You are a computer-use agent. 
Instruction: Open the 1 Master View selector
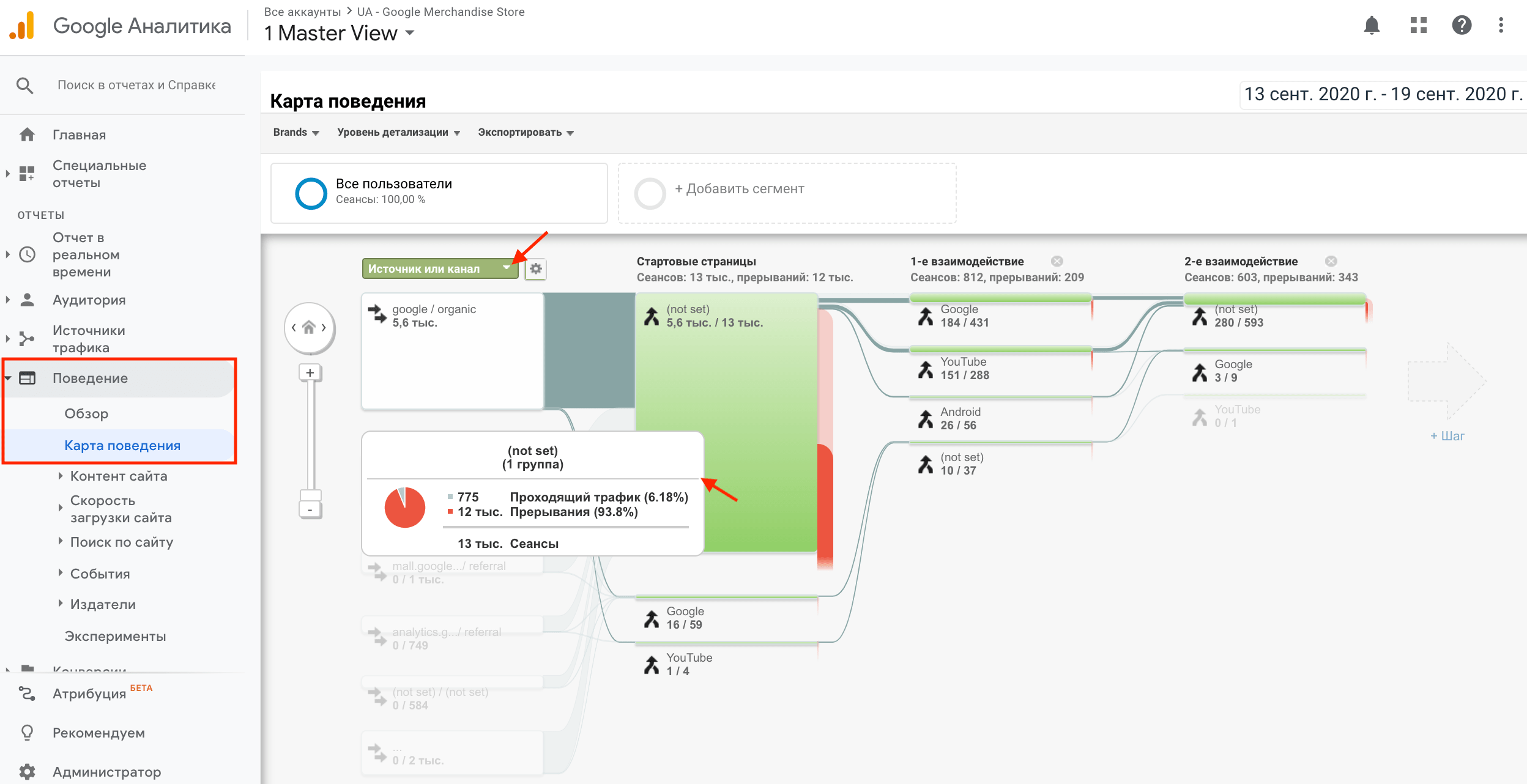tap(340, 33)
